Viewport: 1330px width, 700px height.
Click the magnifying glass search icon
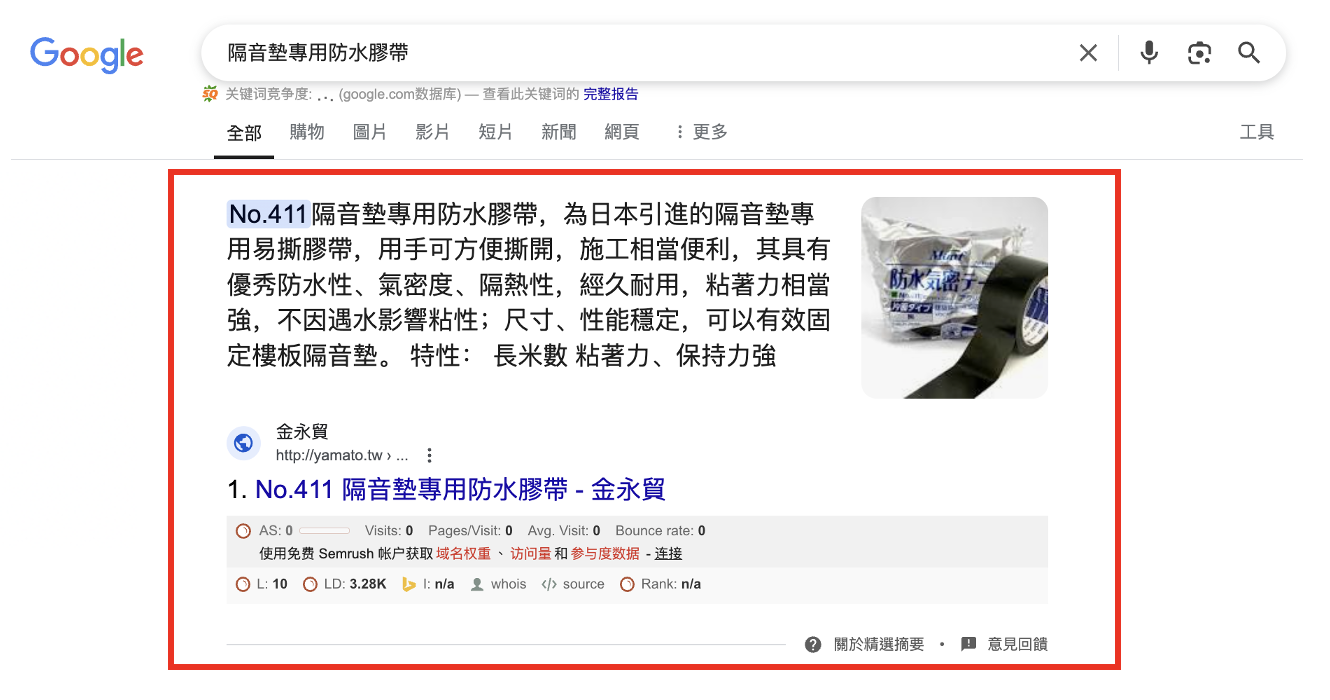click(1249, 53)
